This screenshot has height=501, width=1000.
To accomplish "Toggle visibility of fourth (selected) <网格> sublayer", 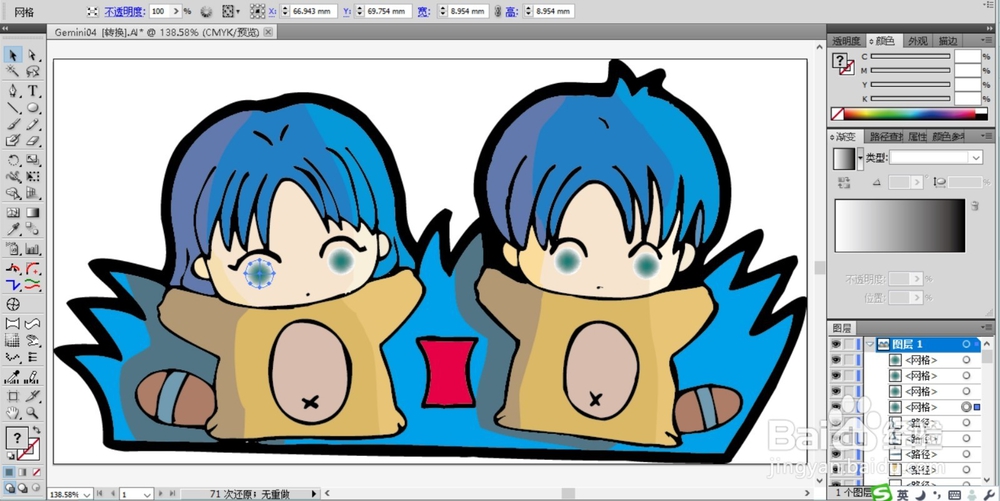I will [835, 407].
